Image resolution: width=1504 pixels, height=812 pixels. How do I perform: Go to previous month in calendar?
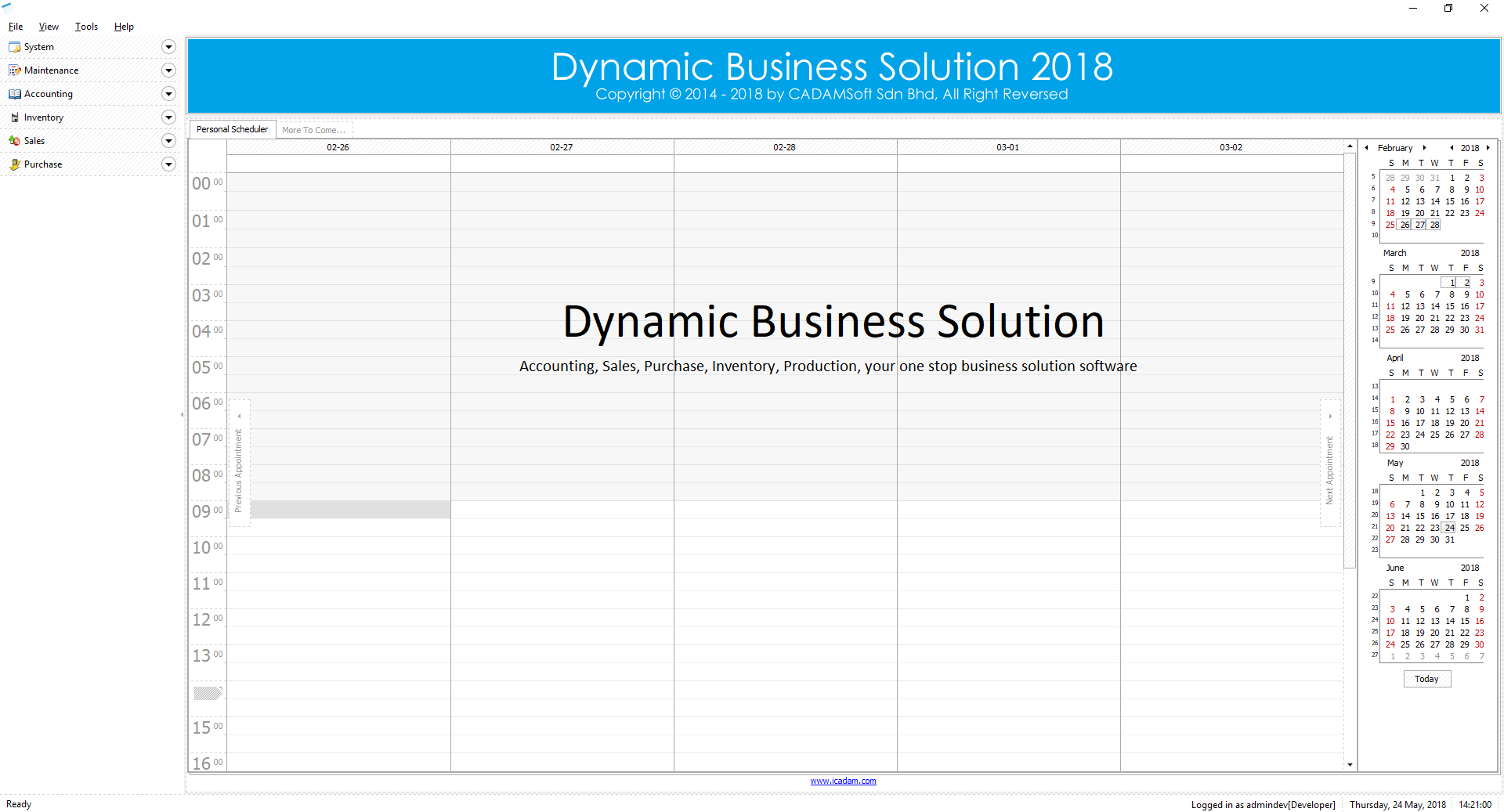[1367, 148]
